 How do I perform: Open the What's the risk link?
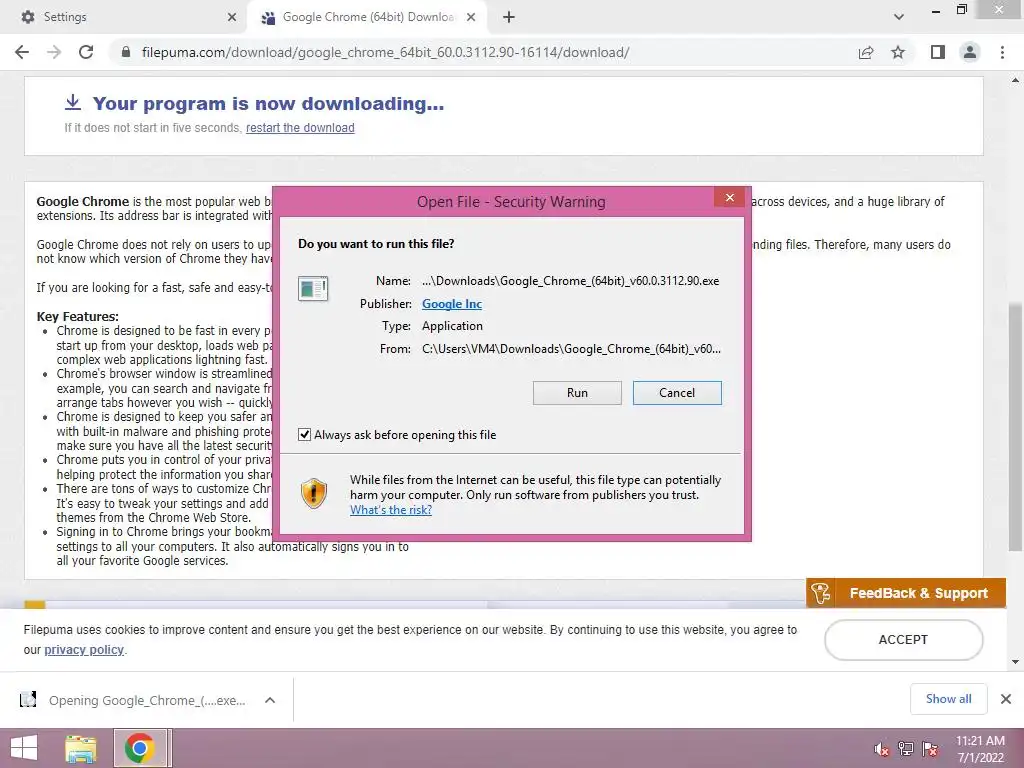click(x=391, y=510)
